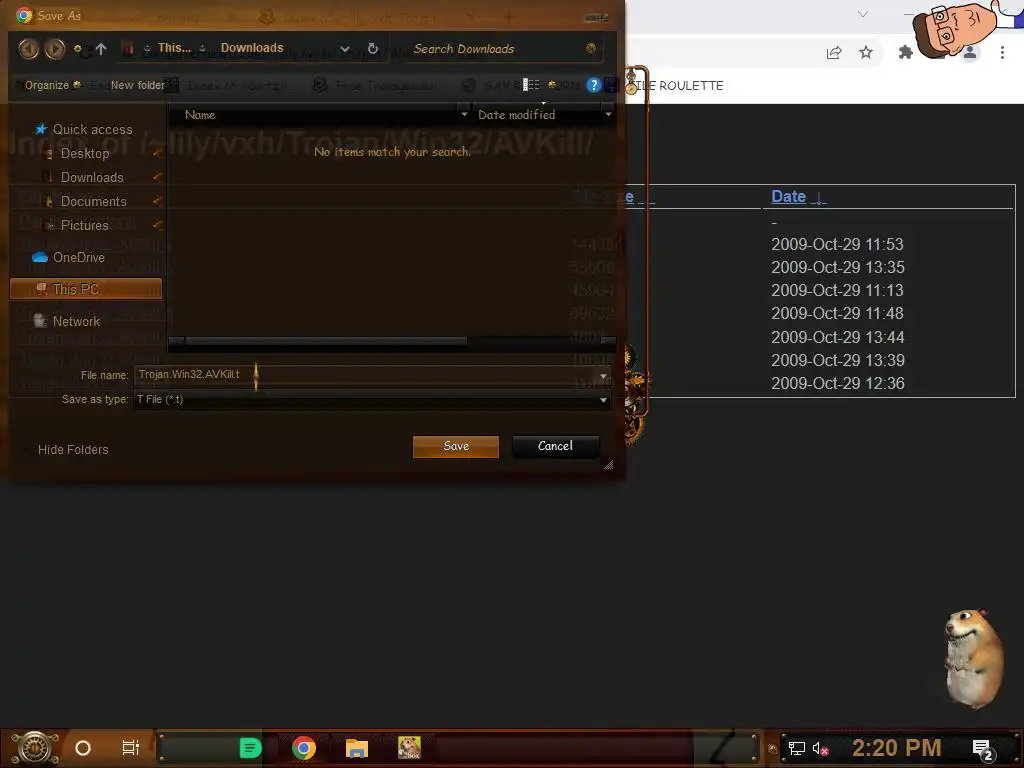Open Chrome Extensions puzzle icon
The height and width of the screenshot is (768, 1024).
905,52
